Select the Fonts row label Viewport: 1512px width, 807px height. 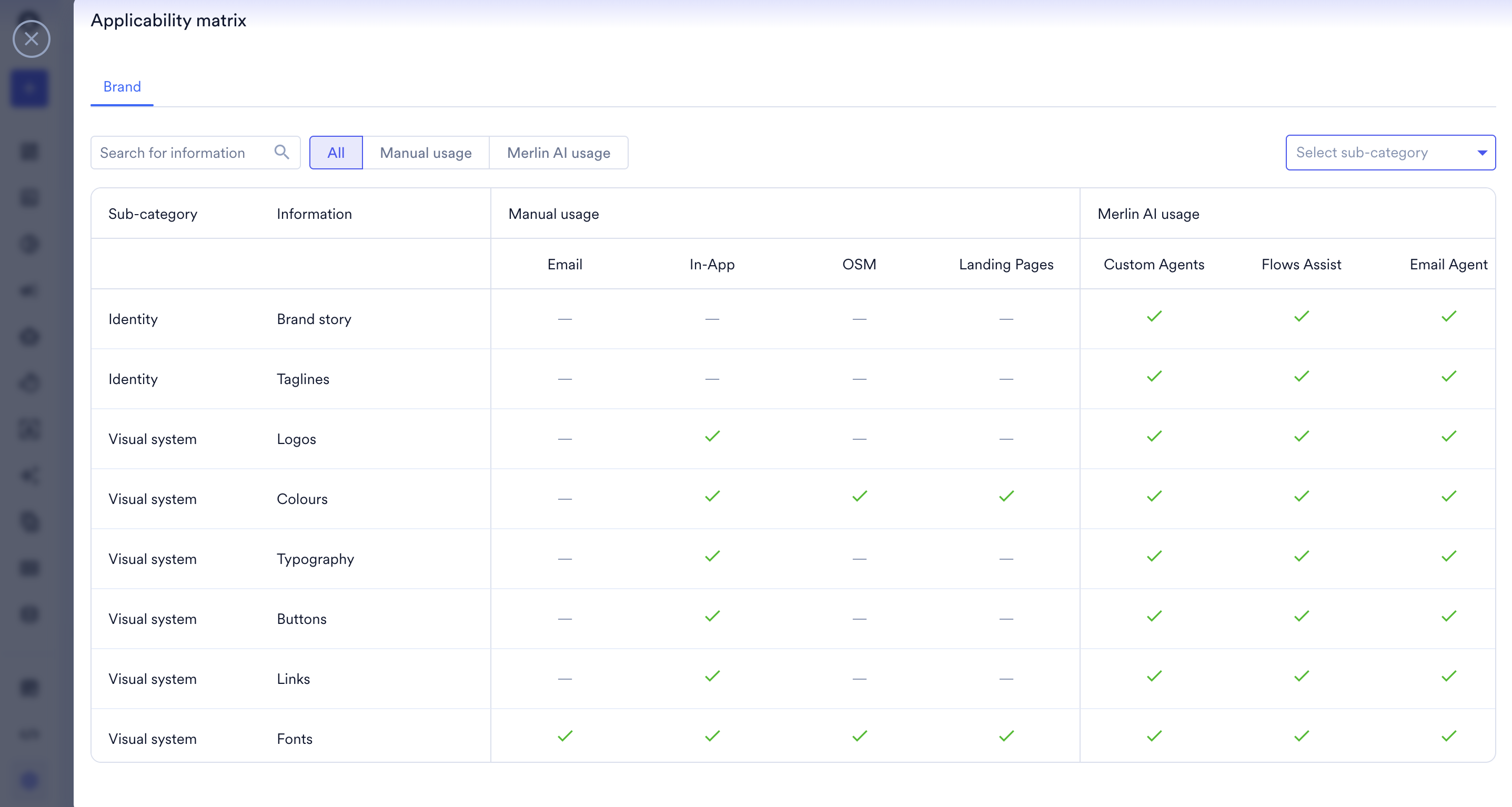295,739
